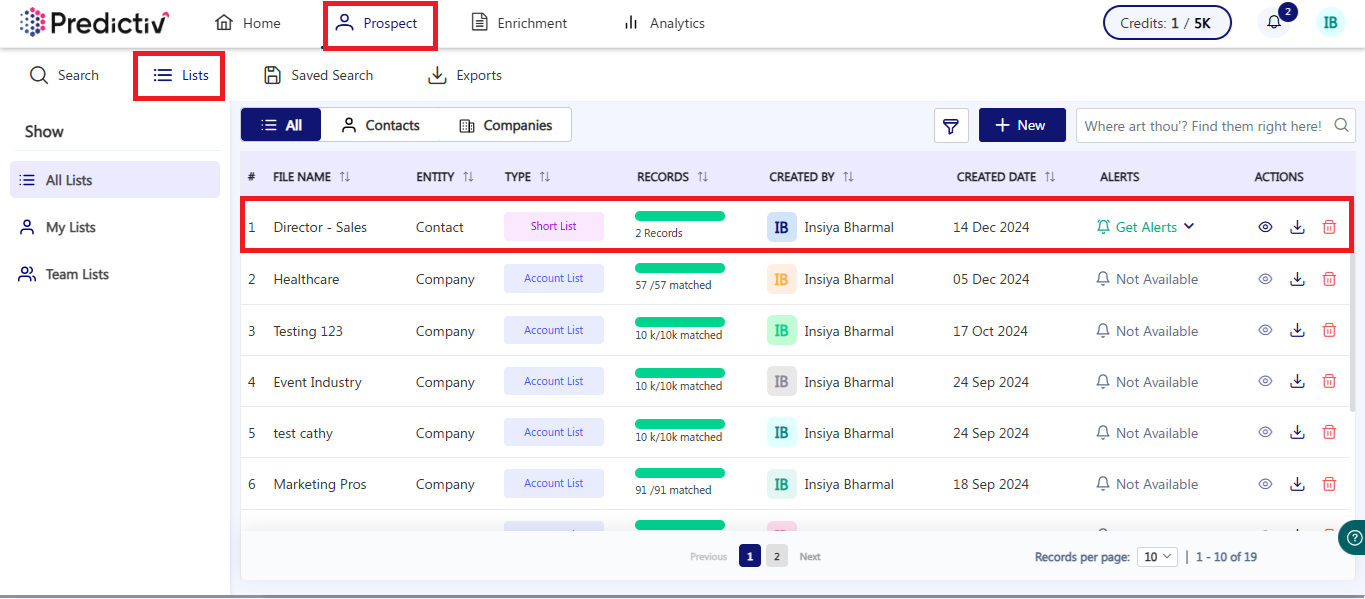1365x599 pixels.
Task: Download the Director - Sales list
Action: tap(1297, 227)
